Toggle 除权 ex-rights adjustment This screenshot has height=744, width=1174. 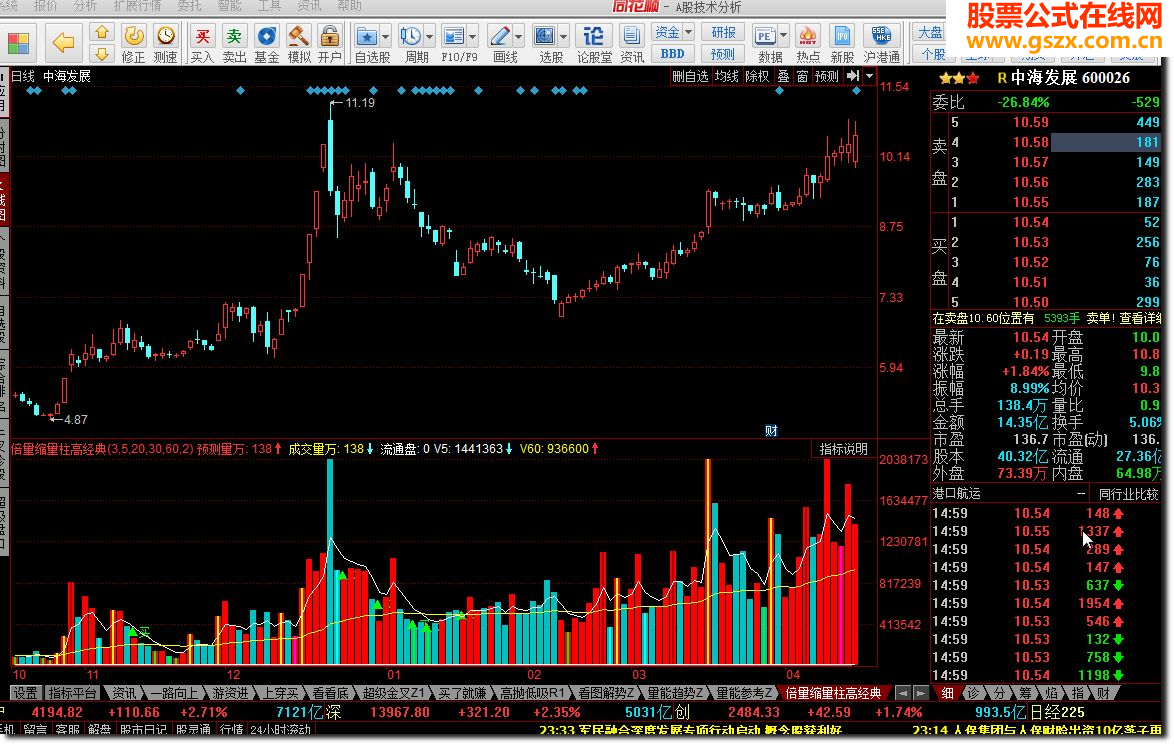[757, 76]
